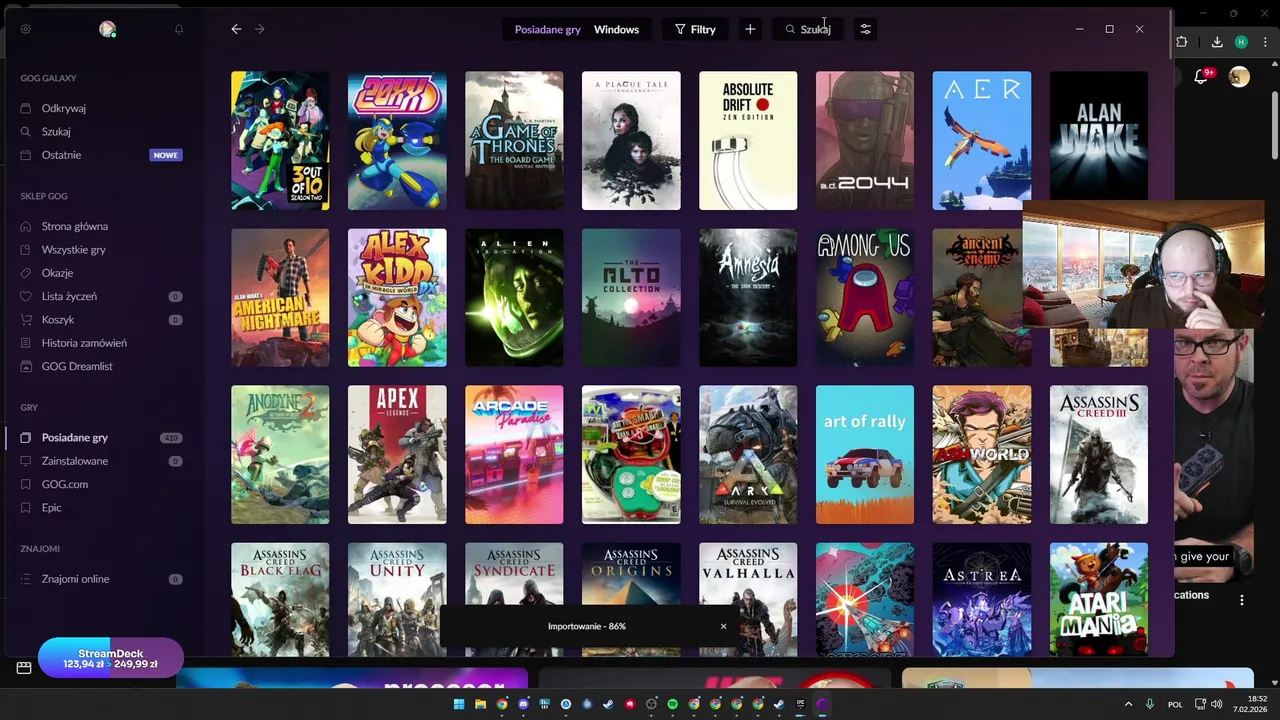Close the Importowanie progress popup
The height and width of the screenshot is (720, 1280).
point(723,626)
